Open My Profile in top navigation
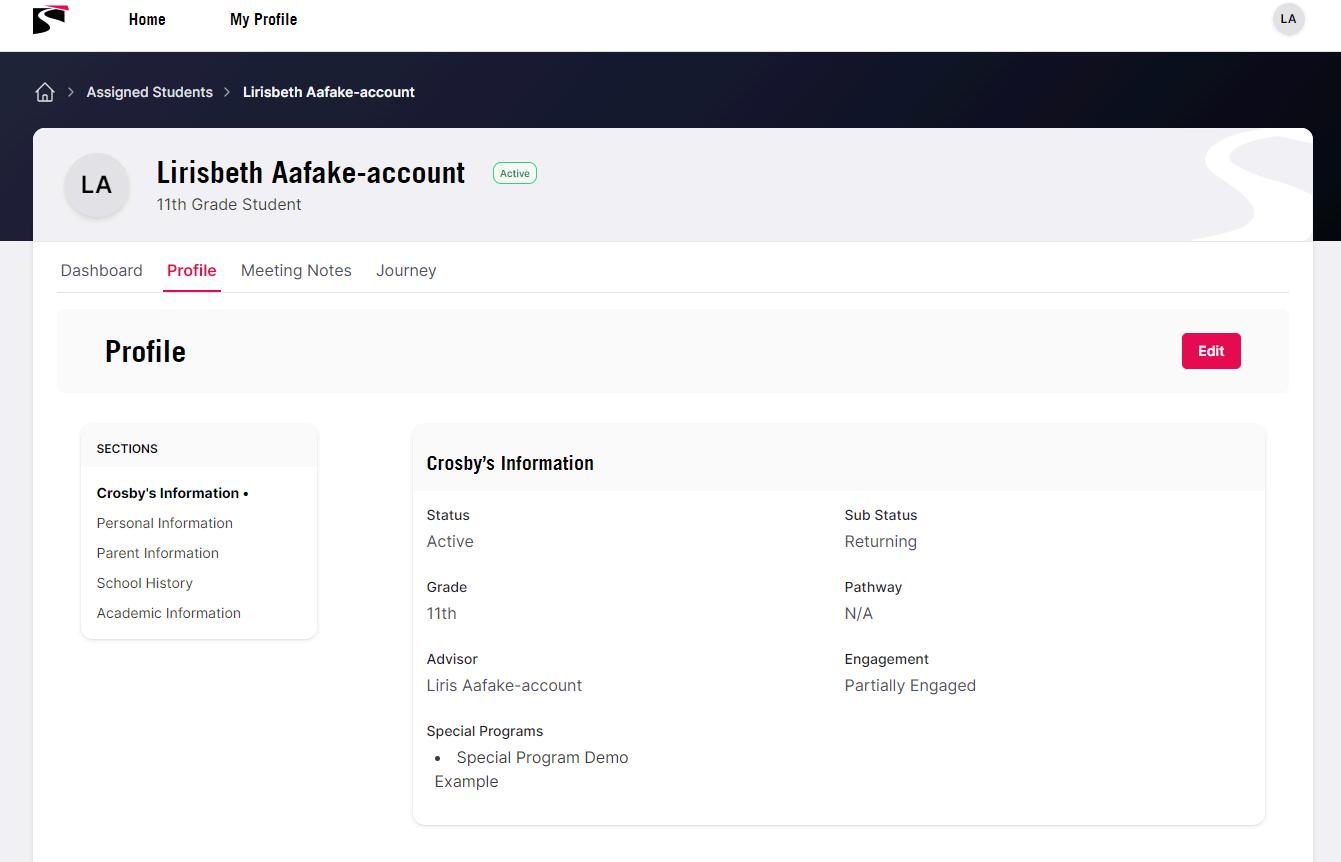The width and height of the screenshot is (1341, 862). tap(263, 19)
